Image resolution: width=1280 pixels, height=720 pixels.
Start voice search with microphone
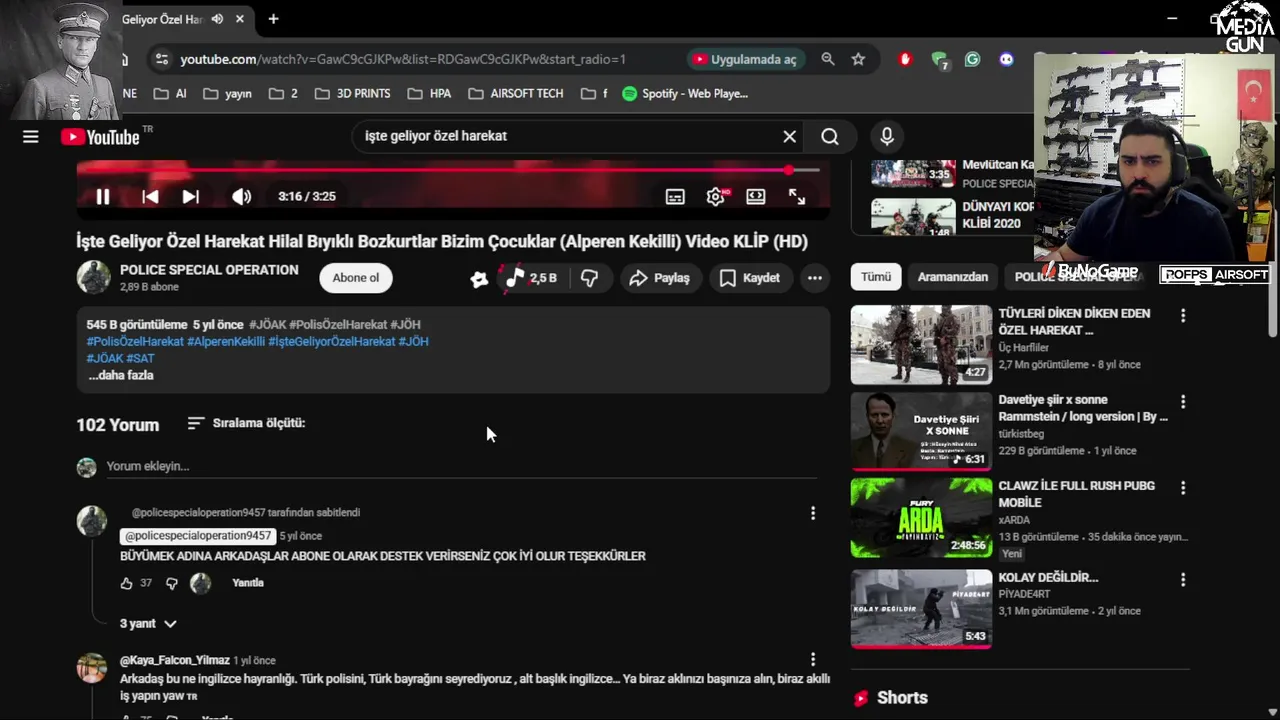point(887,137)
